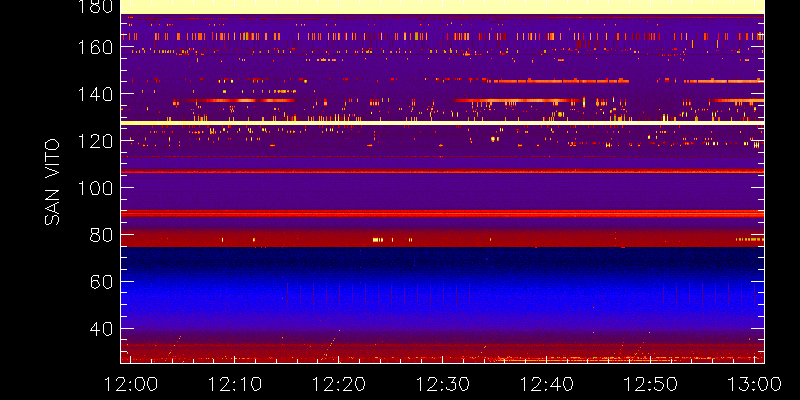Image resolution: width=800 pixels, height=400 pixels.
Task: Click the 12:50 time axis label
Action: coord(651,384)
